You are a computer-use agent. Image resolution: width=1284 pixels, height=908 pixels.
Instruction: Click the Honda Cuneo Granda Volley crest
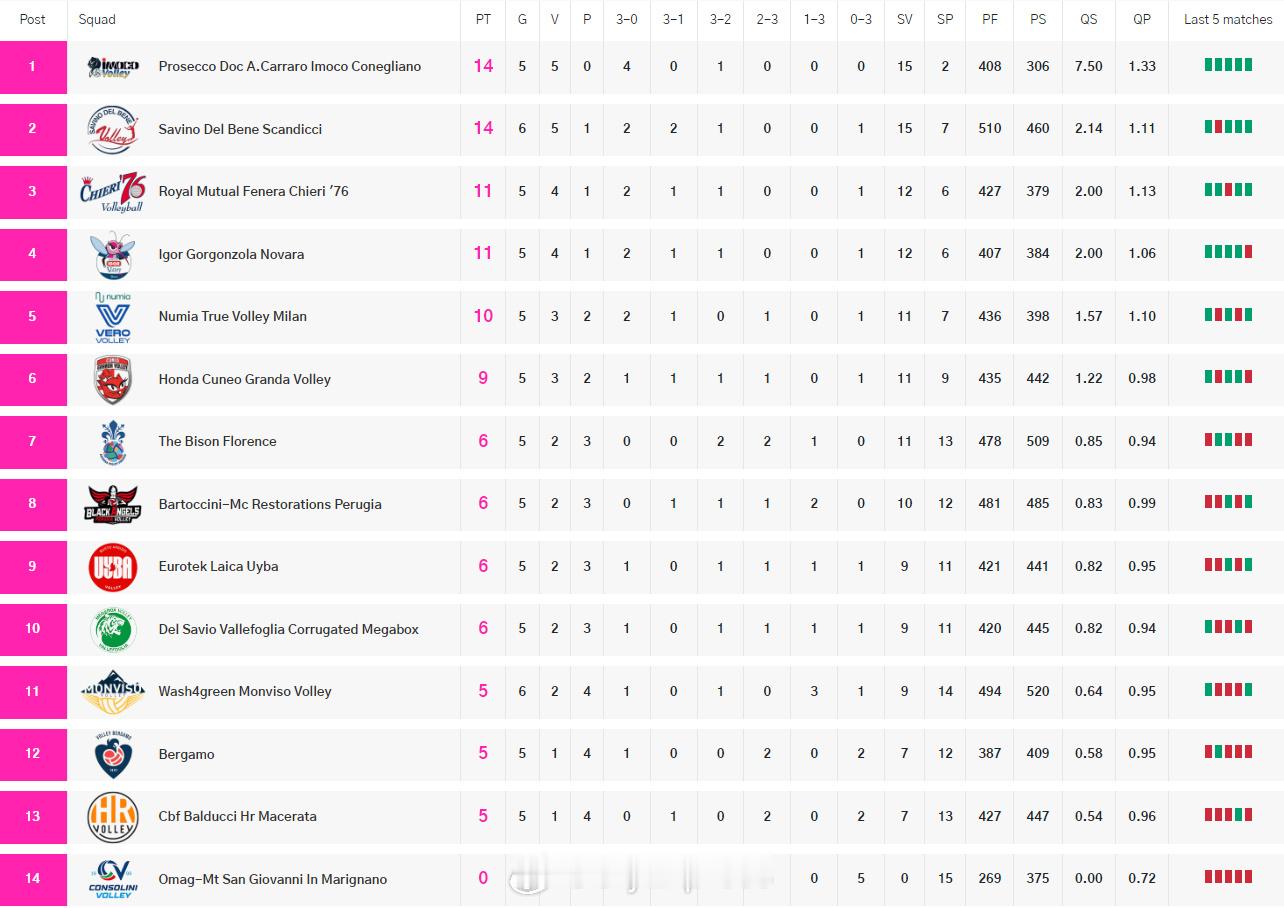(x=113, y=379)
